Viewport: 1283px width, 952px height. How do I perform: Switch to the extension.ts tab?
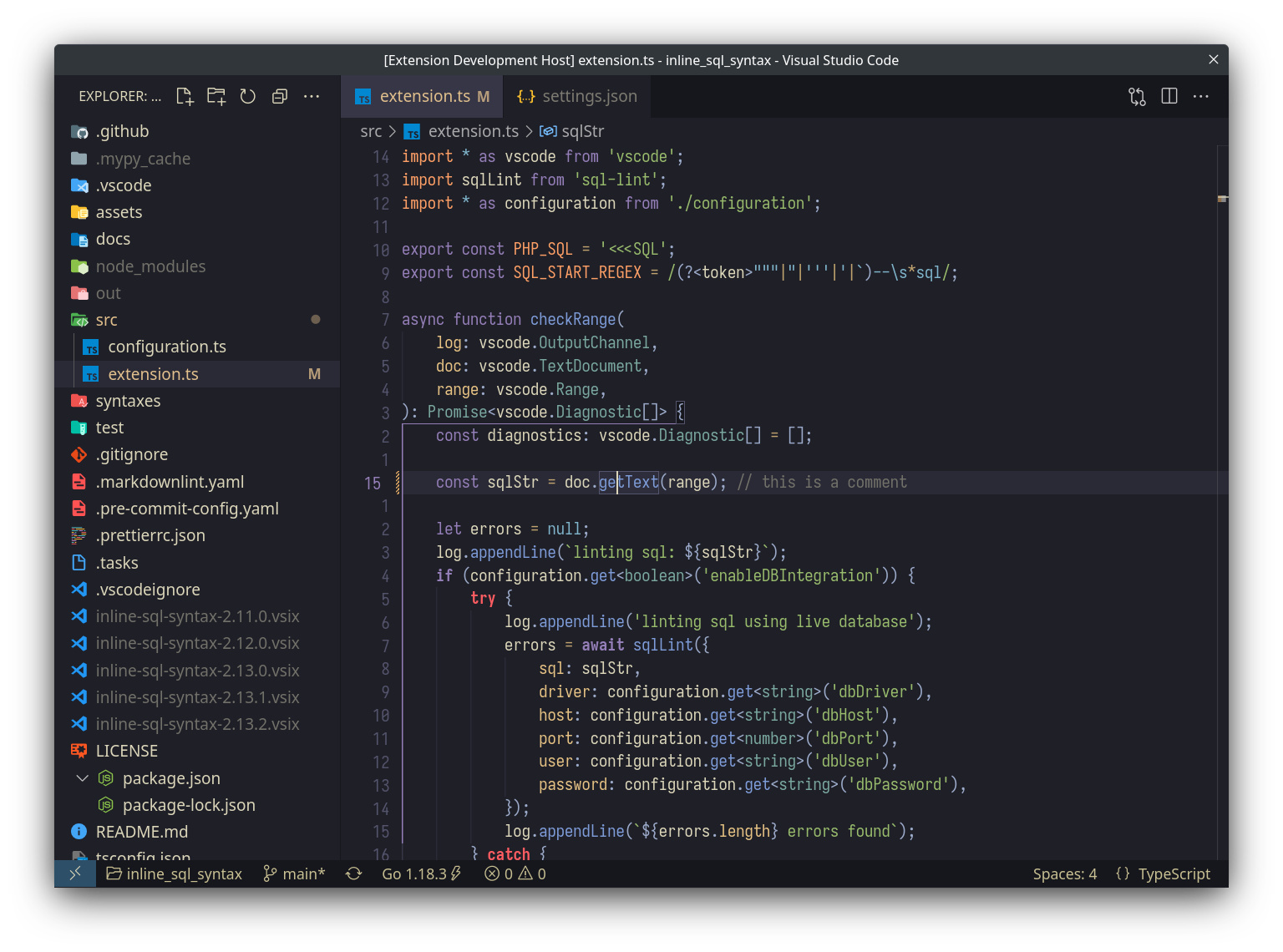coord(423,96)
